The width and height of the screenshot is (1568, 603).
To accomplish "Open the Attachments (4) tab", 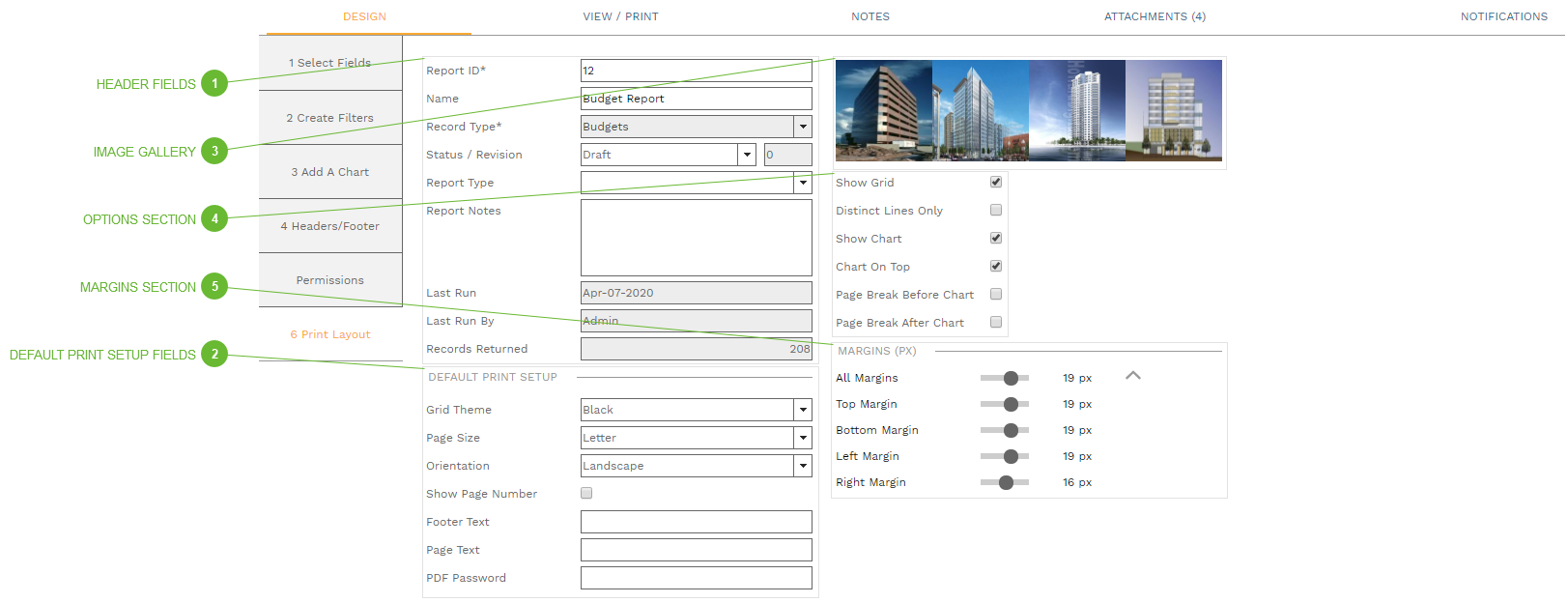I will point(1155,16).
